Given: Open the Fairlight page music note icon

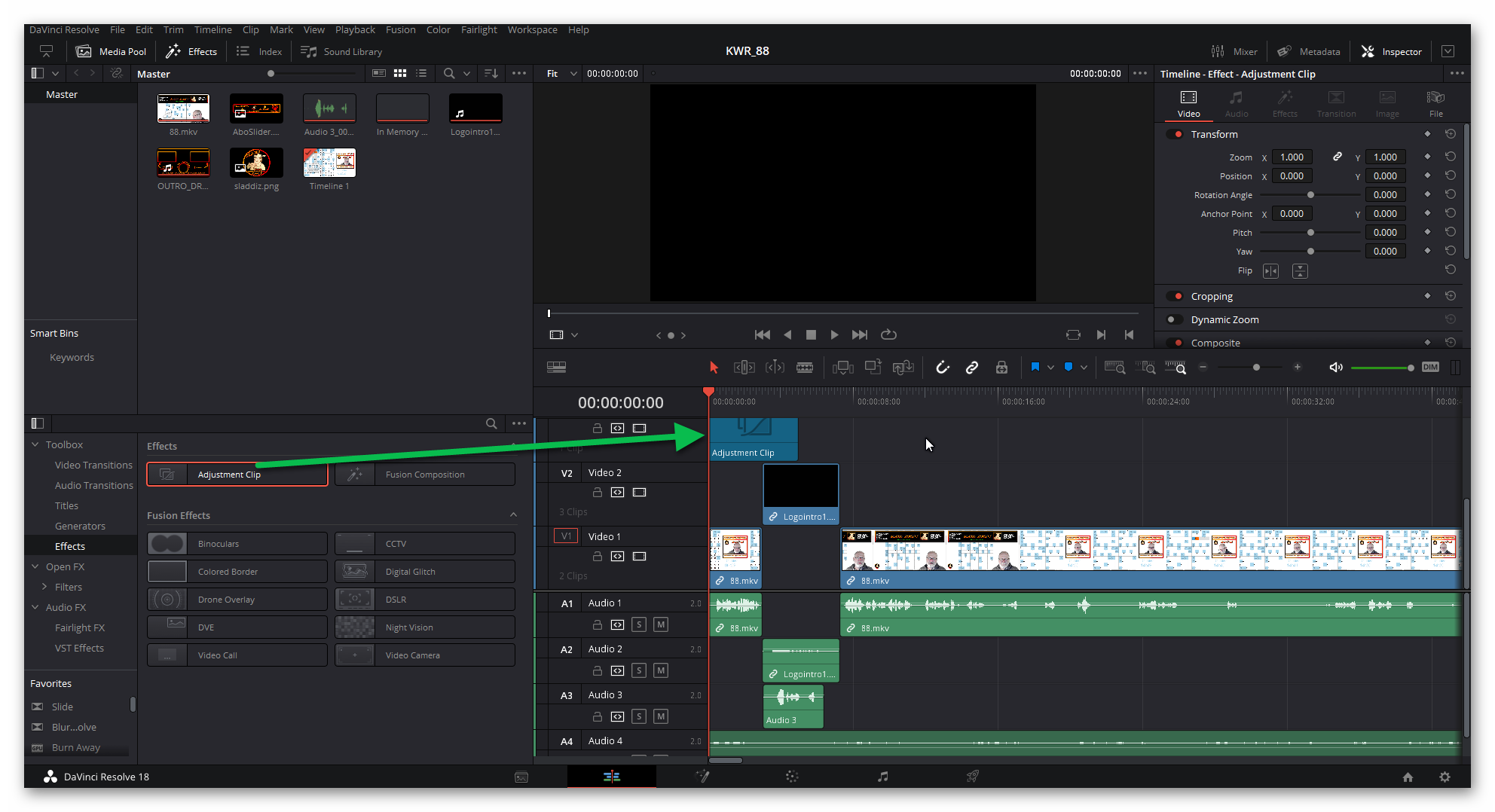Looking at the screenshot, I should 882,777.
